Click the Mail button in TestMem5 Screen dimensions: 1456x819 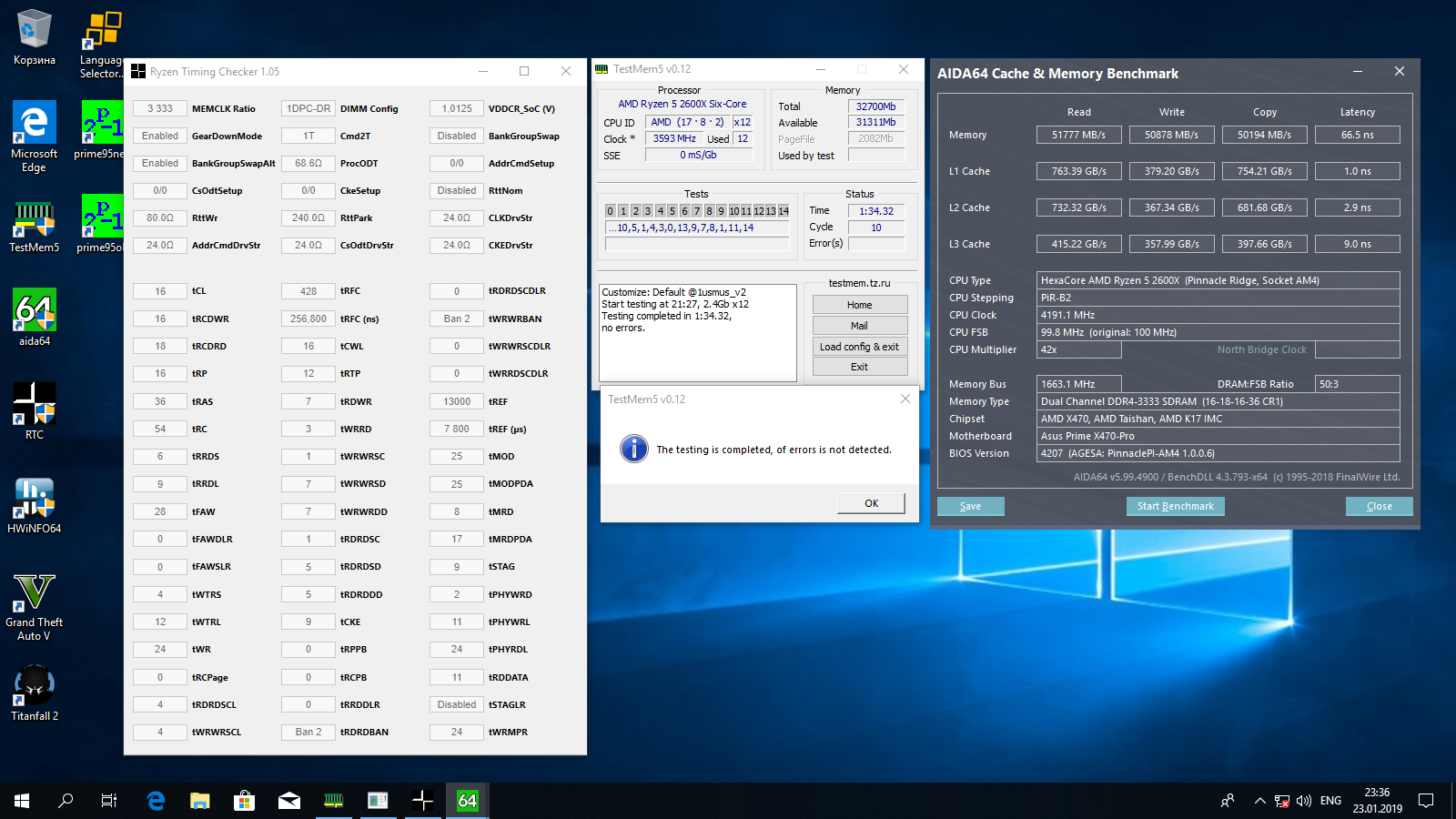click(859, 326)
